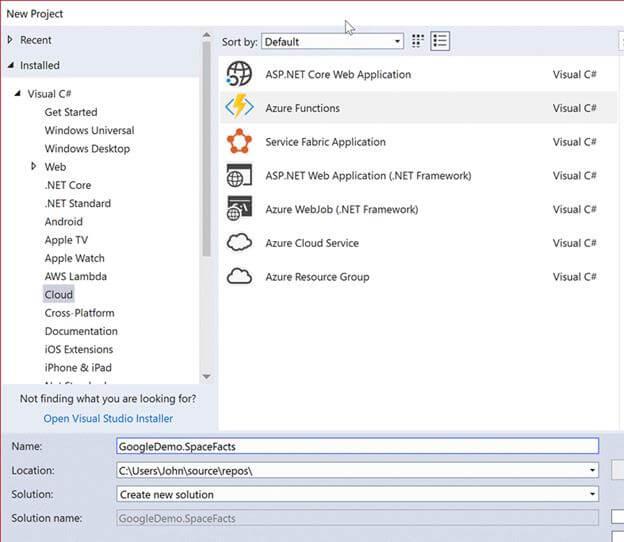This screenshot has height=542, width=624.
Task: Select the .NET Core category
Action: click(68, 185)
